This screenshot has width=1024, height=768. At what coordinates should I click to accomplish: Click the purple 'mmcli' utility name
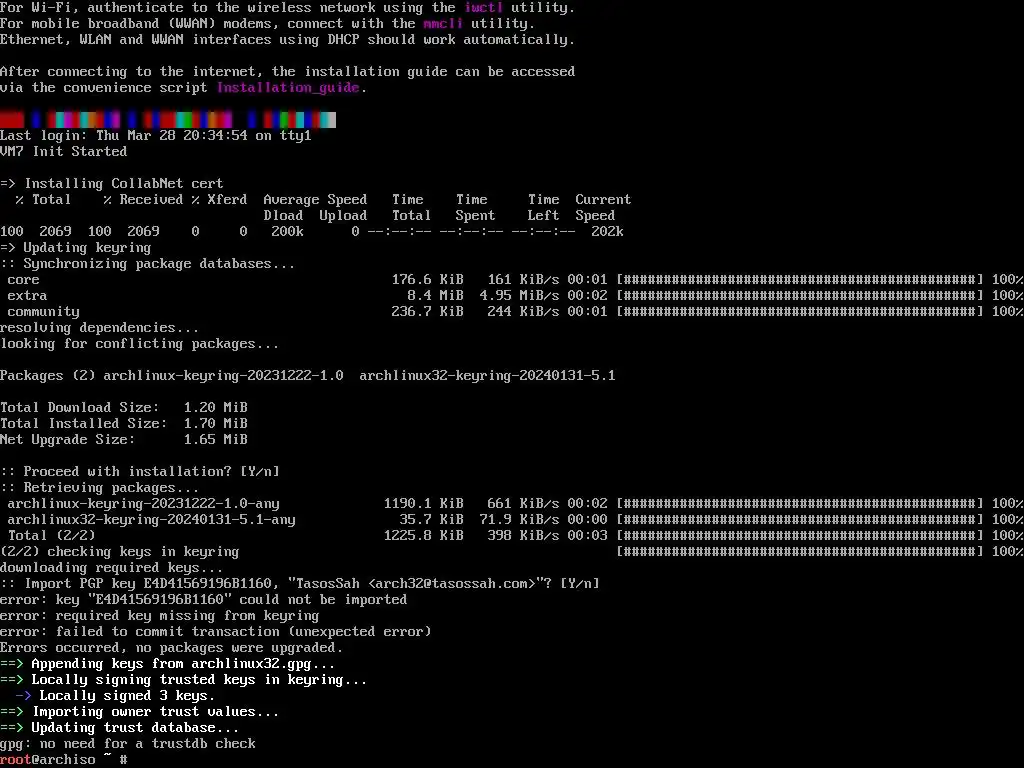click(x=443, y=24)
